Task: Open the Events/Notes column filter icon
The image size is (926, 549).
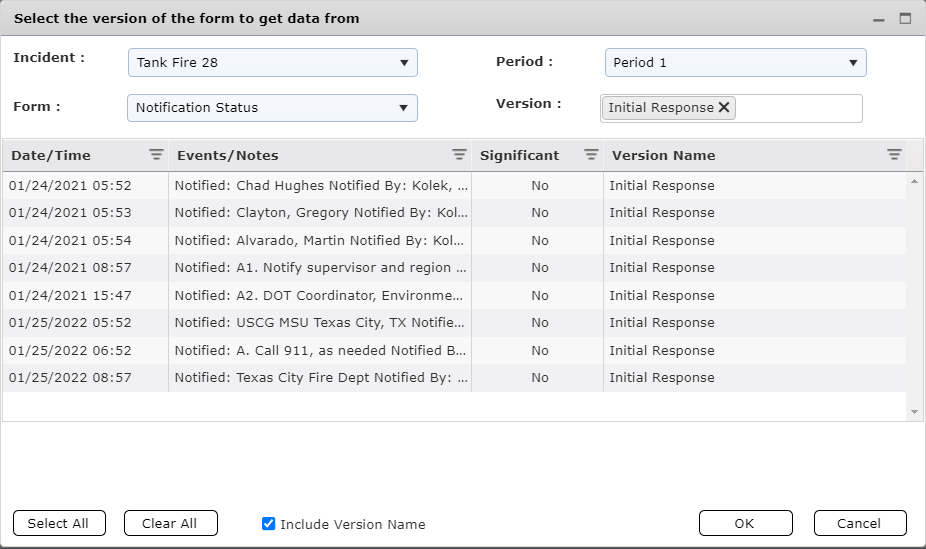Action: pos(459,155)
